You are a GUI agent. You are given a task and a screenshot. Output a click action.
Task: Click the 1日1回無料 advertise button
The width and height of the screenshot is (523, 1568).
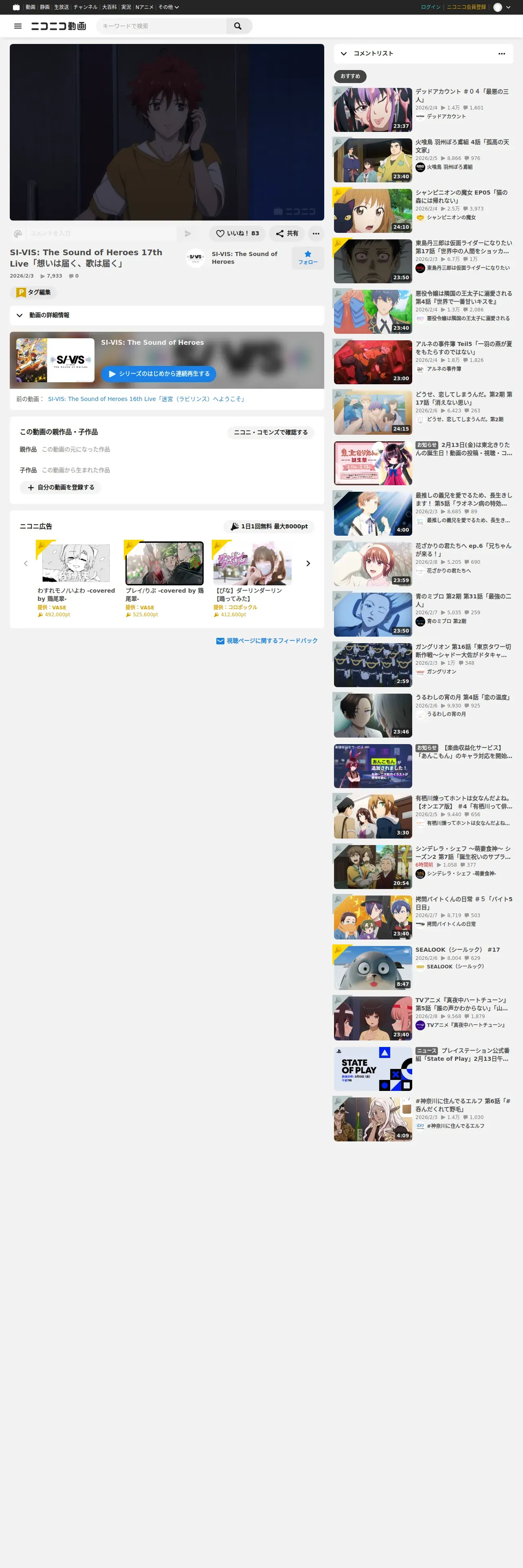pyautogui.click(x=268, y=526)
